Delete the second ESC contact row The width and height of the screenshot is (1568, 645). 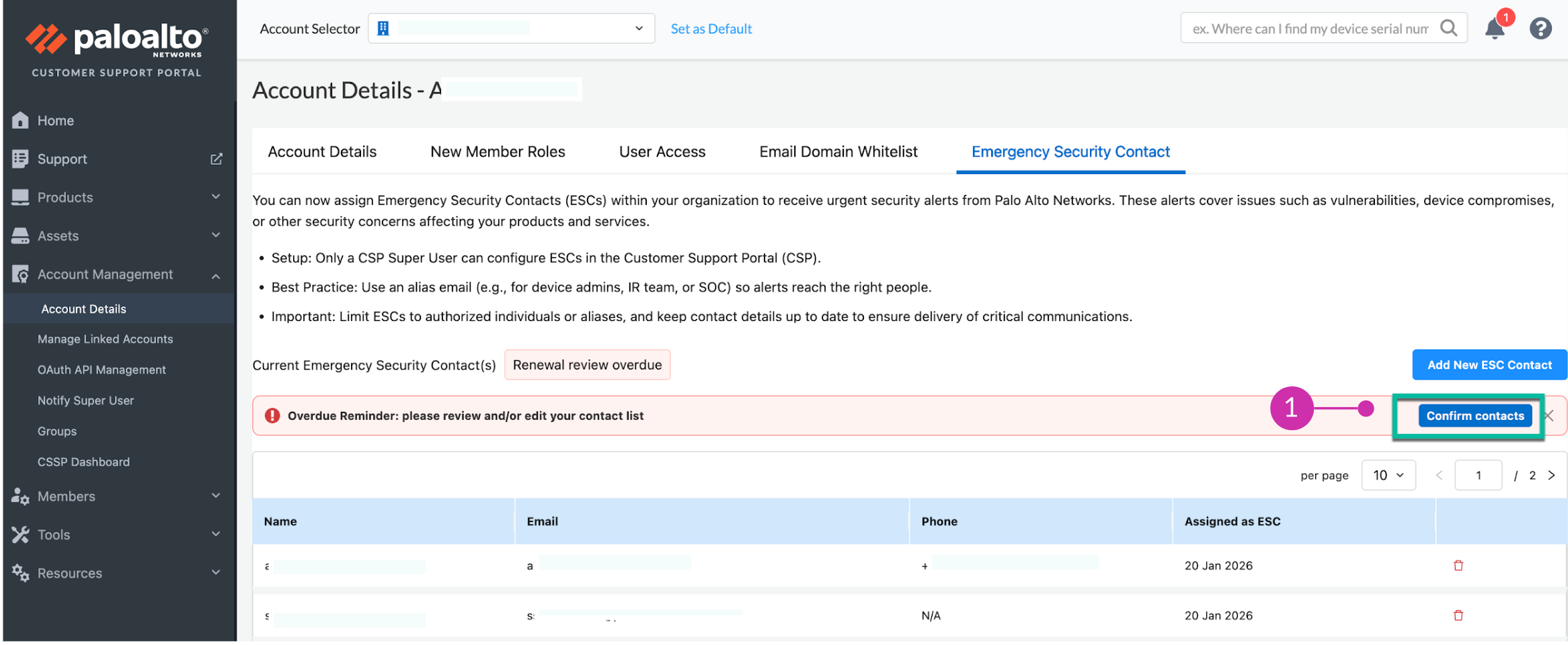1458,615
